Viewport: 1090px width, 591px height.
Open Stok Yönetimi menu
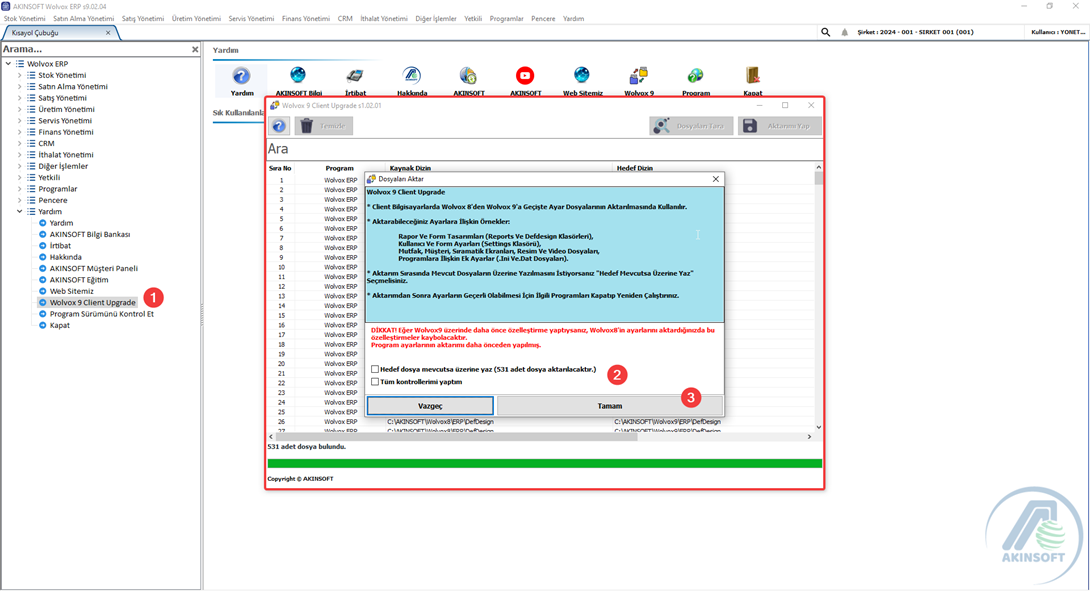tap(24, 19)
